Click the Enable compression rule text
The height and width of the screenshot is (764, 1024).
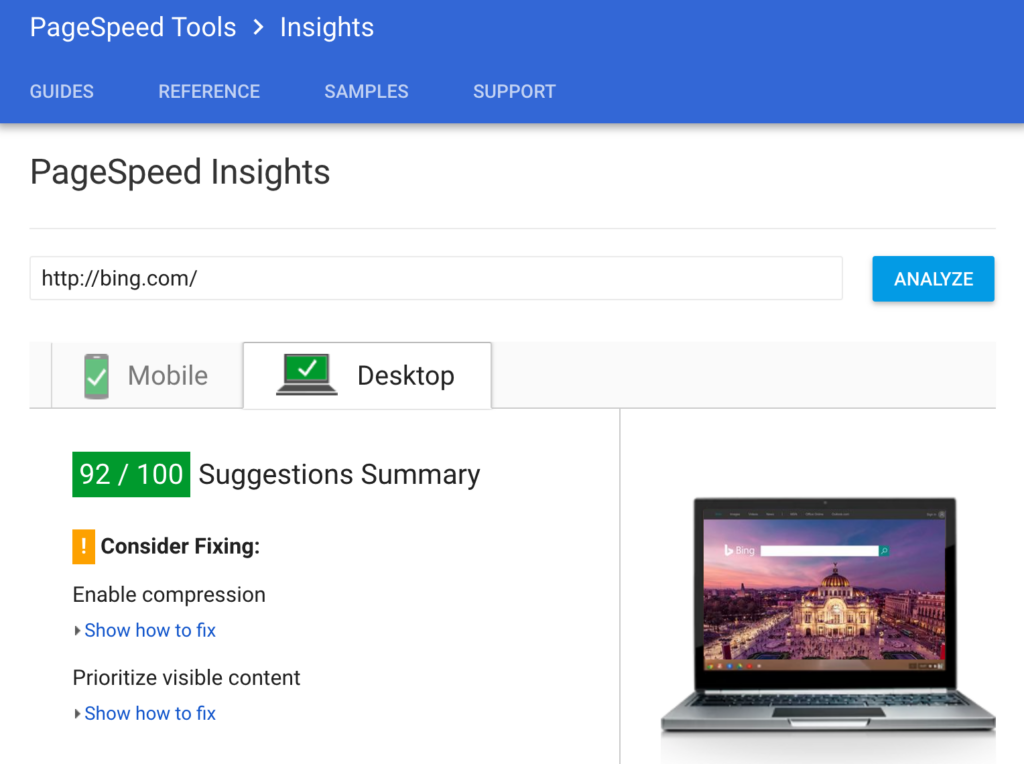point(169,595)
